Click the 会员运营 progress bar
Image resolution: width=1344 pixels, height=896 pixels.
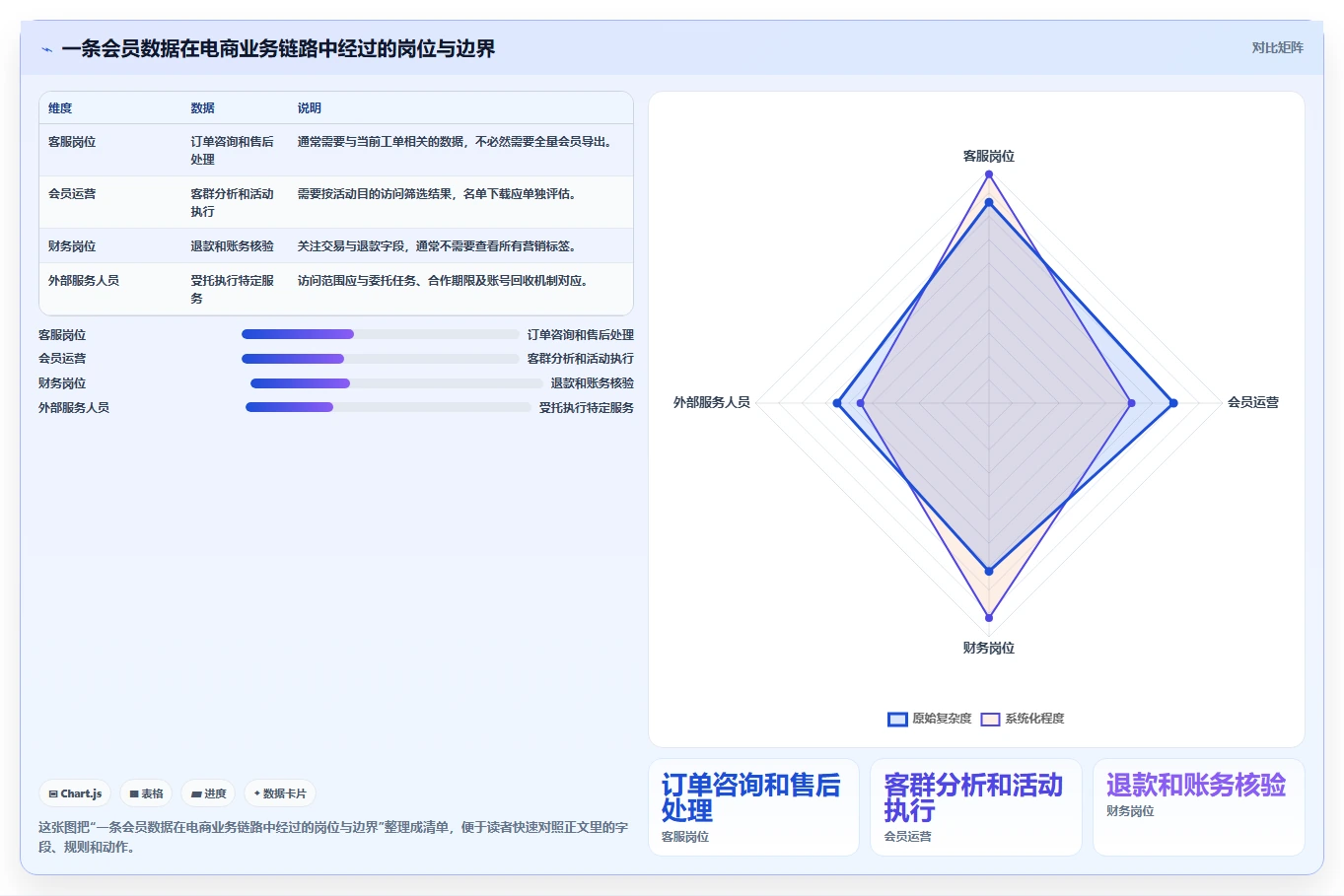pyautogui.click(x=380, y=359)
